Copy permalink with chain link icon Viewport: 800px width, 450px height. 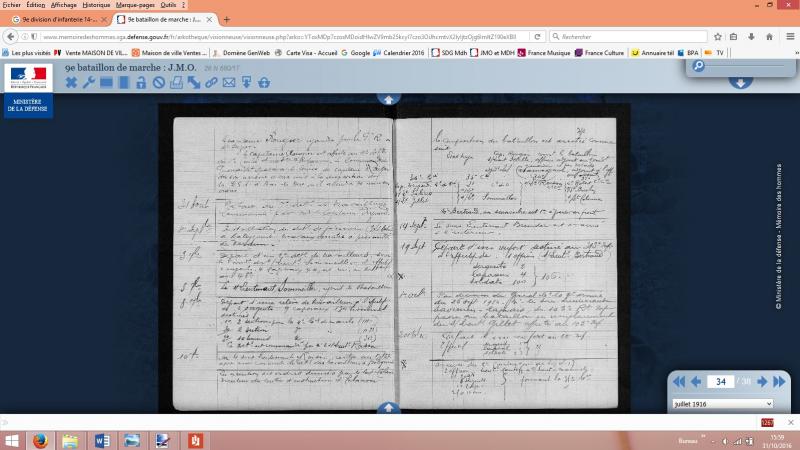(211, 83)
